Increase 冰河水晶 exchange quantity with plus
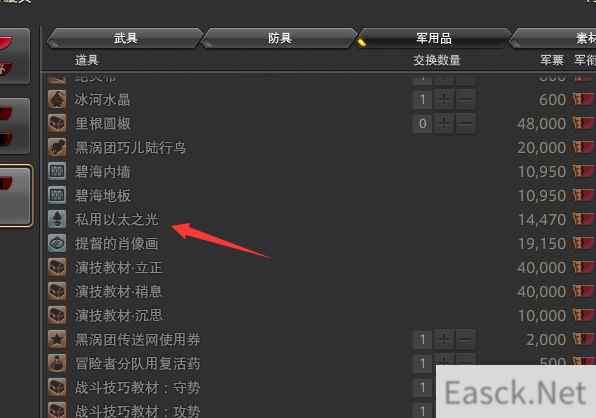596x418 pixels. [x=444, y=100]
